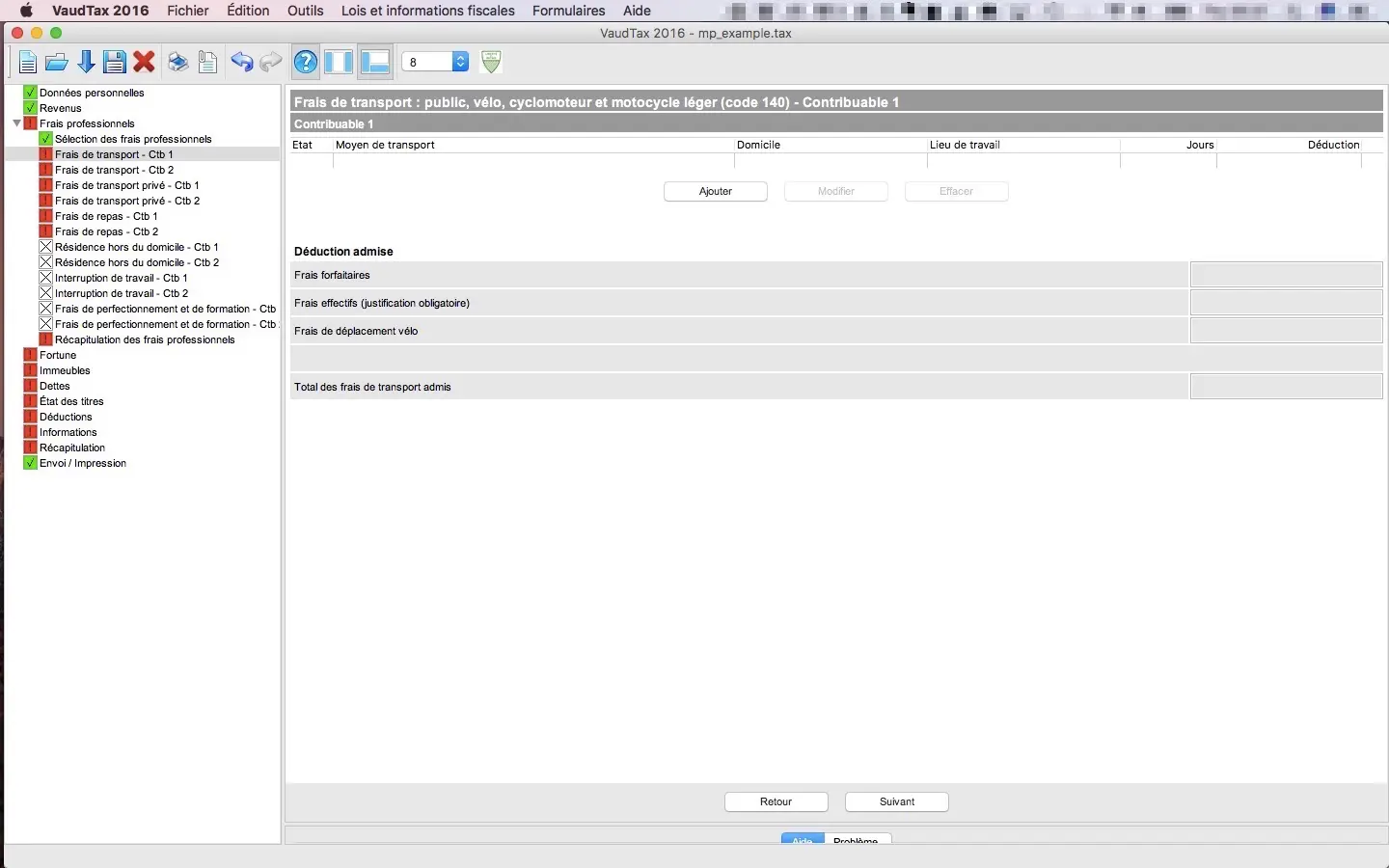The image size is (1389, 868).
Task: Click the Frais de déplacement vélo amount field
Action: click(x=1287, y=331)
